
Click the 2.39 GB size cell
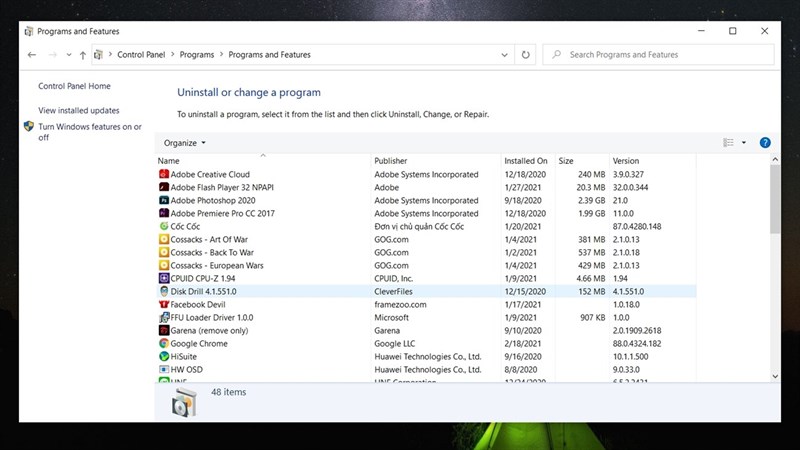coord(591,201)
